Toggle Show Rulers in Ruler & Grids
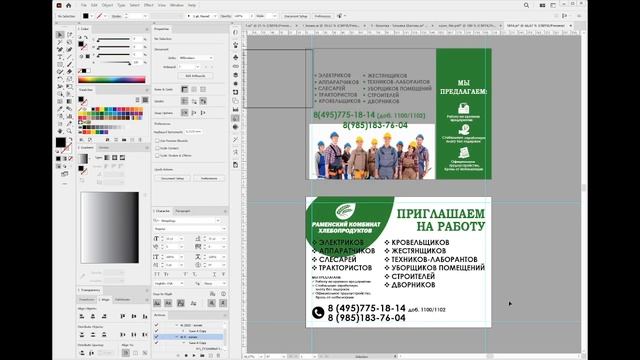Image resolution: width=640 pixels, height=360 pixels. click(x=185, y=89)
